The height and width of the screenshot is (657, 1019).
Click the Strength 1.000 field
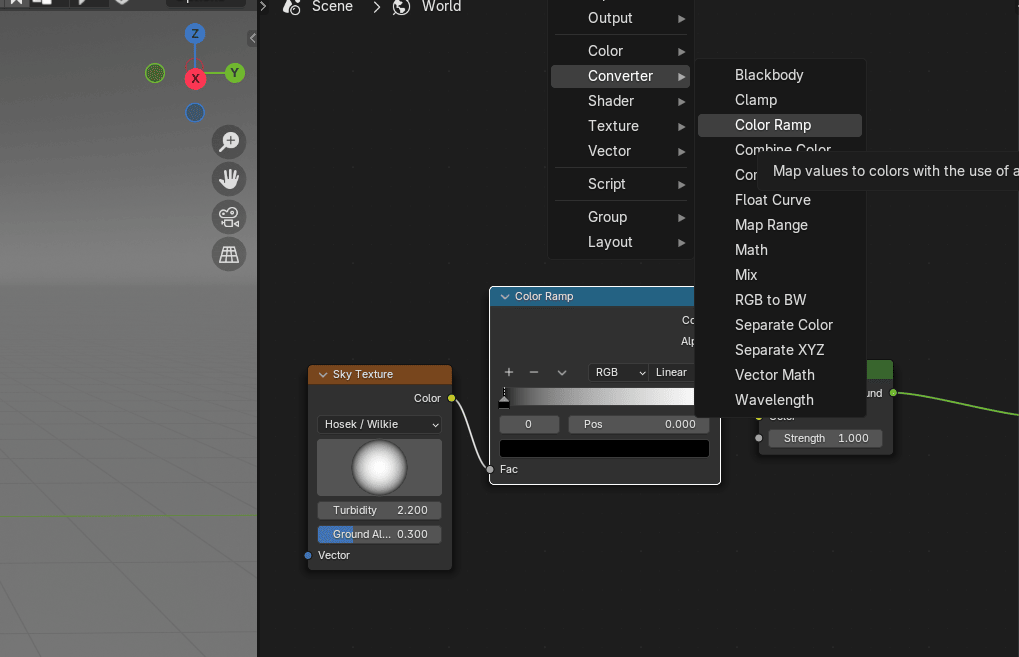pyautogui.click(x=825, y=438)
